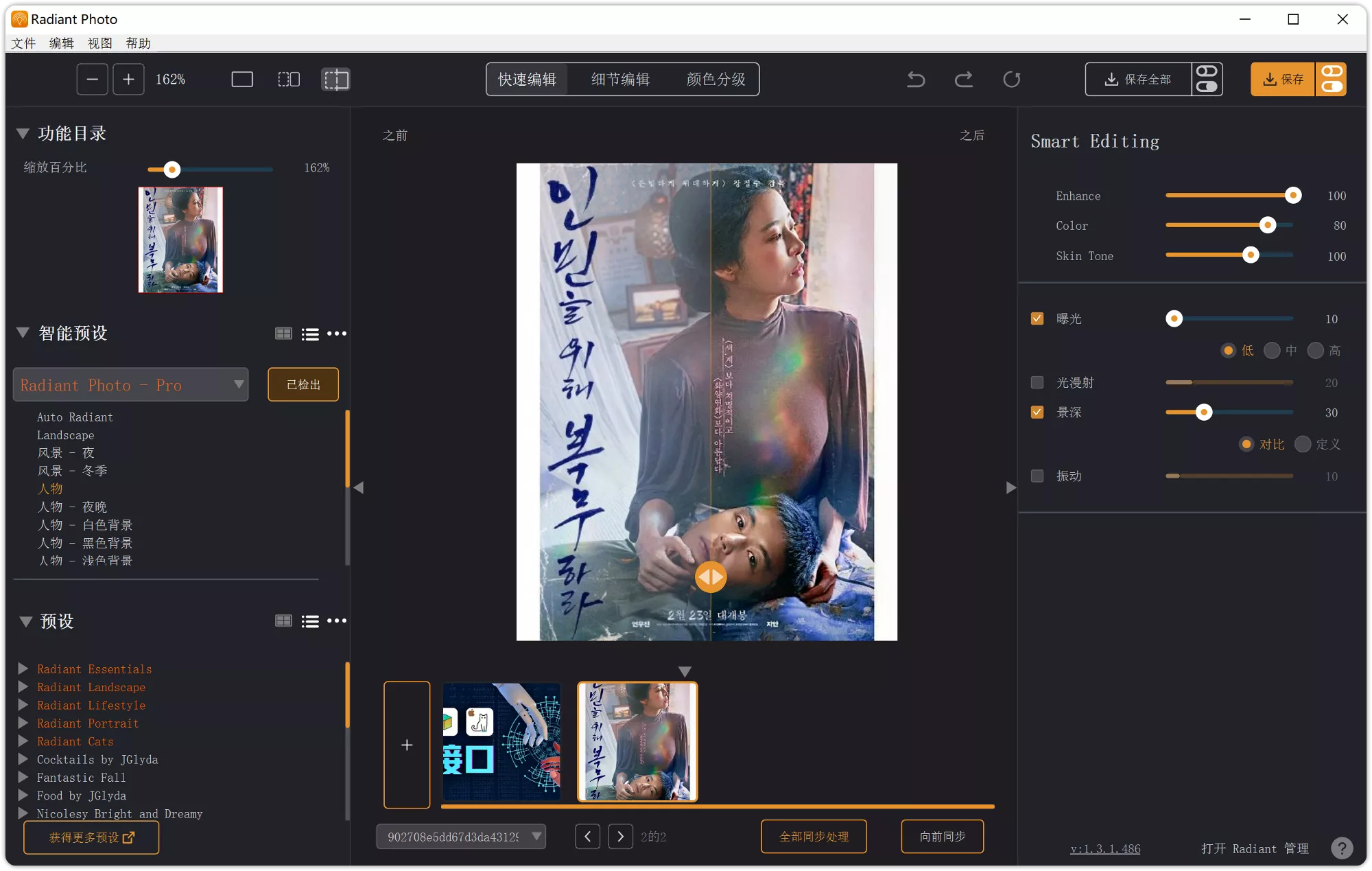Viewport: 1372px width, 871px height.
Task: Click the 全部同步处理 button
Action: point(814,836)
